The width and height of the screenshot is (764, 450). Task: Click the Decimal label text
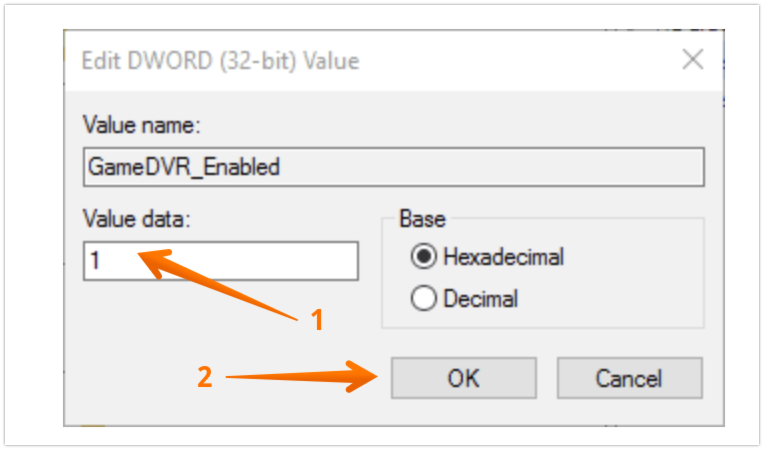[481, 298]
